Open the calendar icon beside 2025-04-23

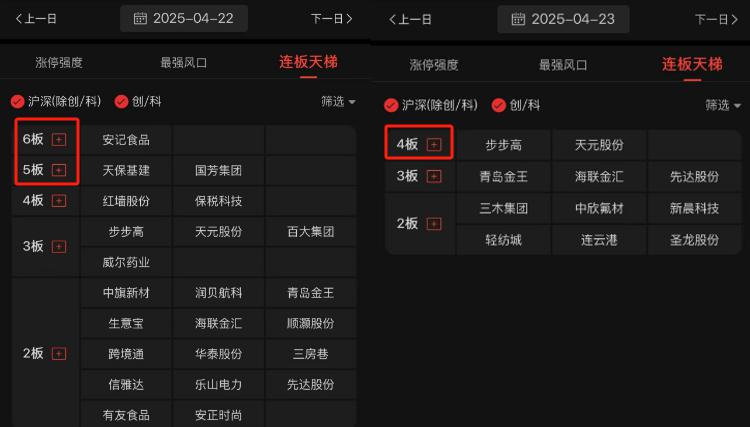point(518,19)
